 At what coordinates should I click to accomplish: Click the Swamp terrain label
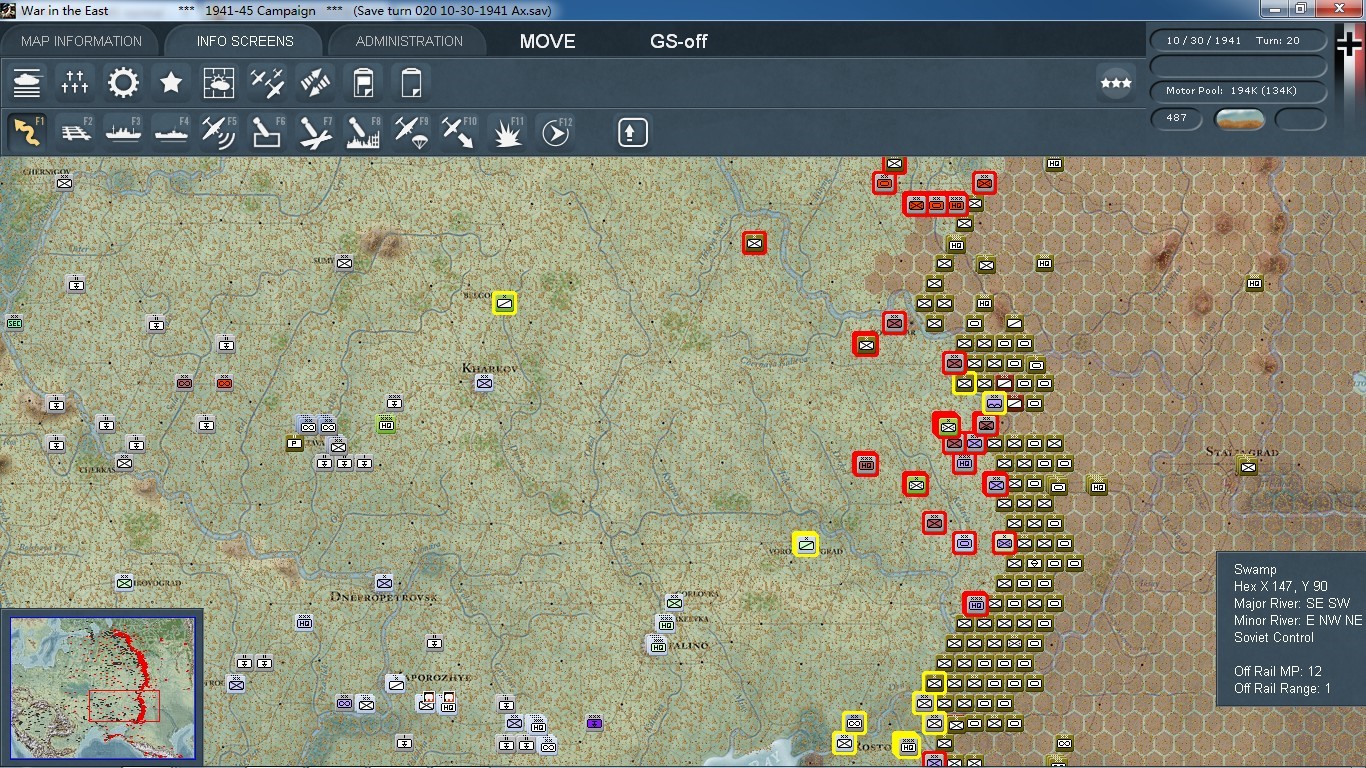(x=1255, y=569)
